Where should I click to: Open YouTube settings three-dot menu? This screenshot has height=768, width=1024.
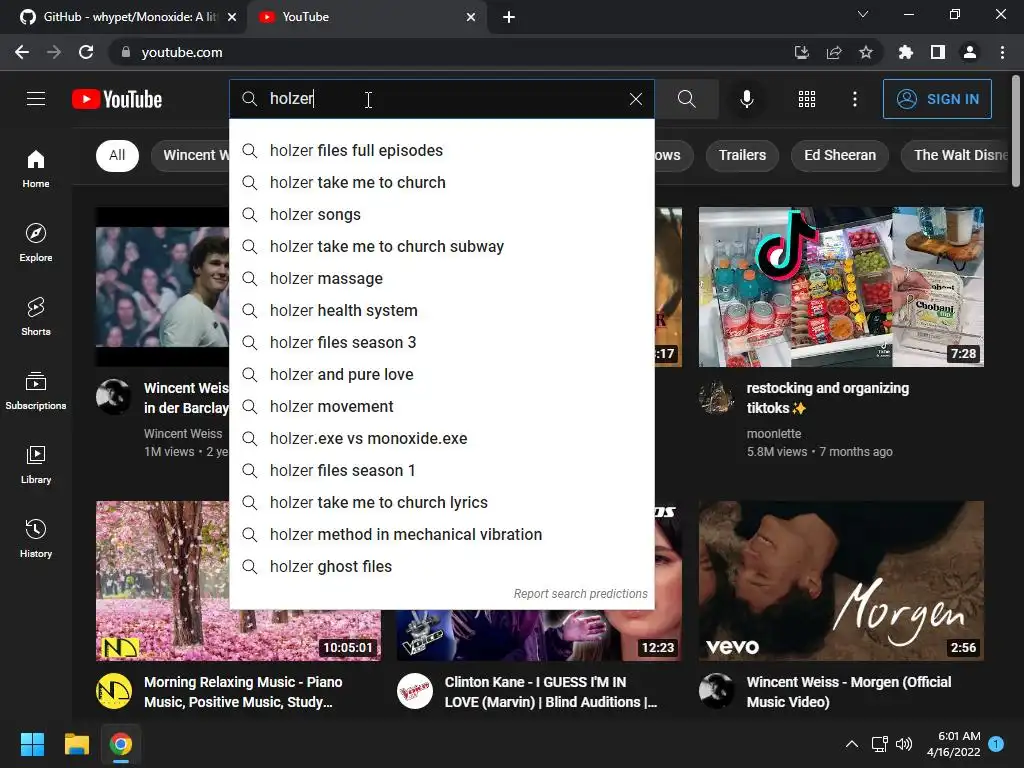click(855, 99)
